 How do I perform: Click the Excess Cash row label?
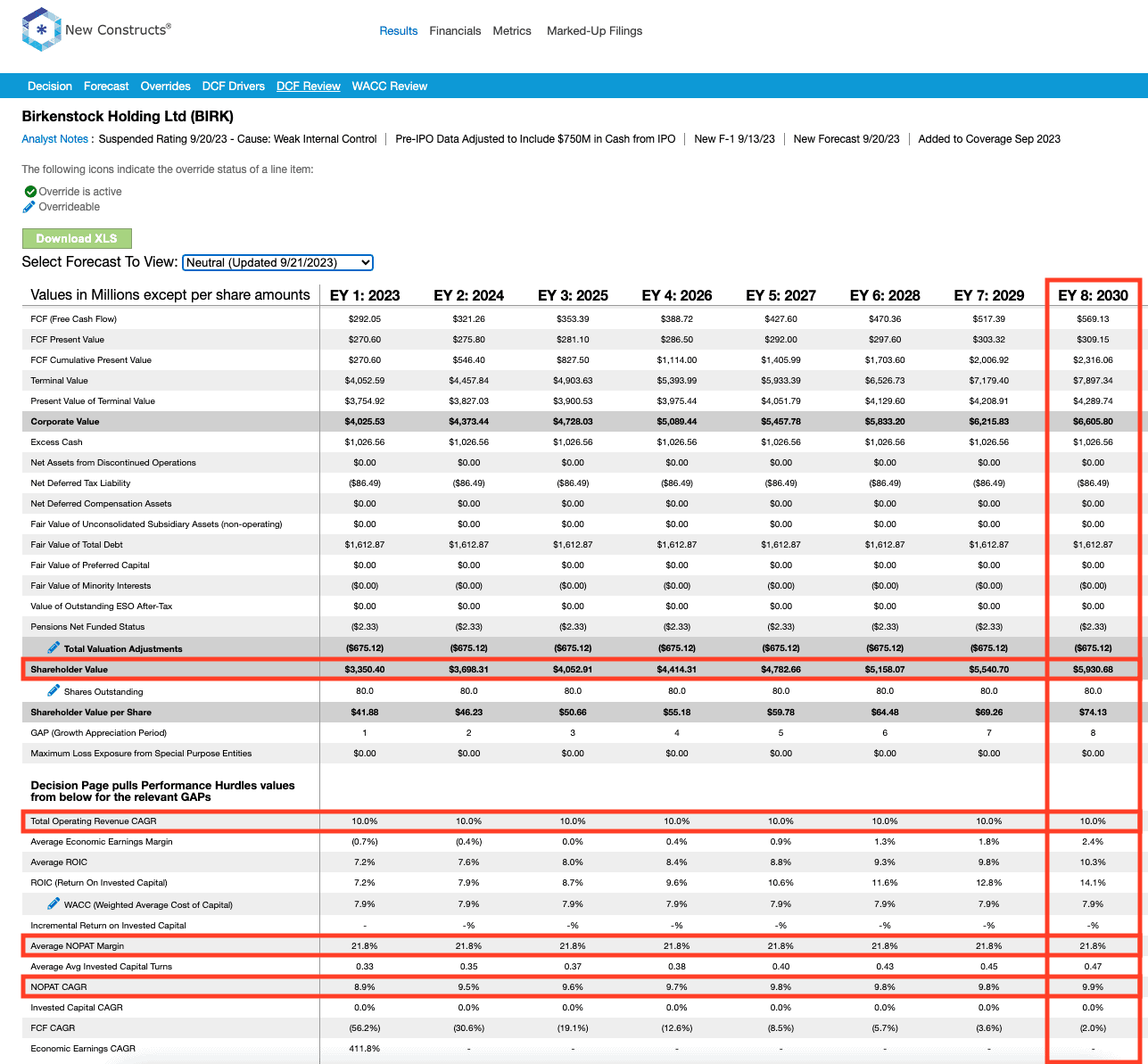[56, 441]
